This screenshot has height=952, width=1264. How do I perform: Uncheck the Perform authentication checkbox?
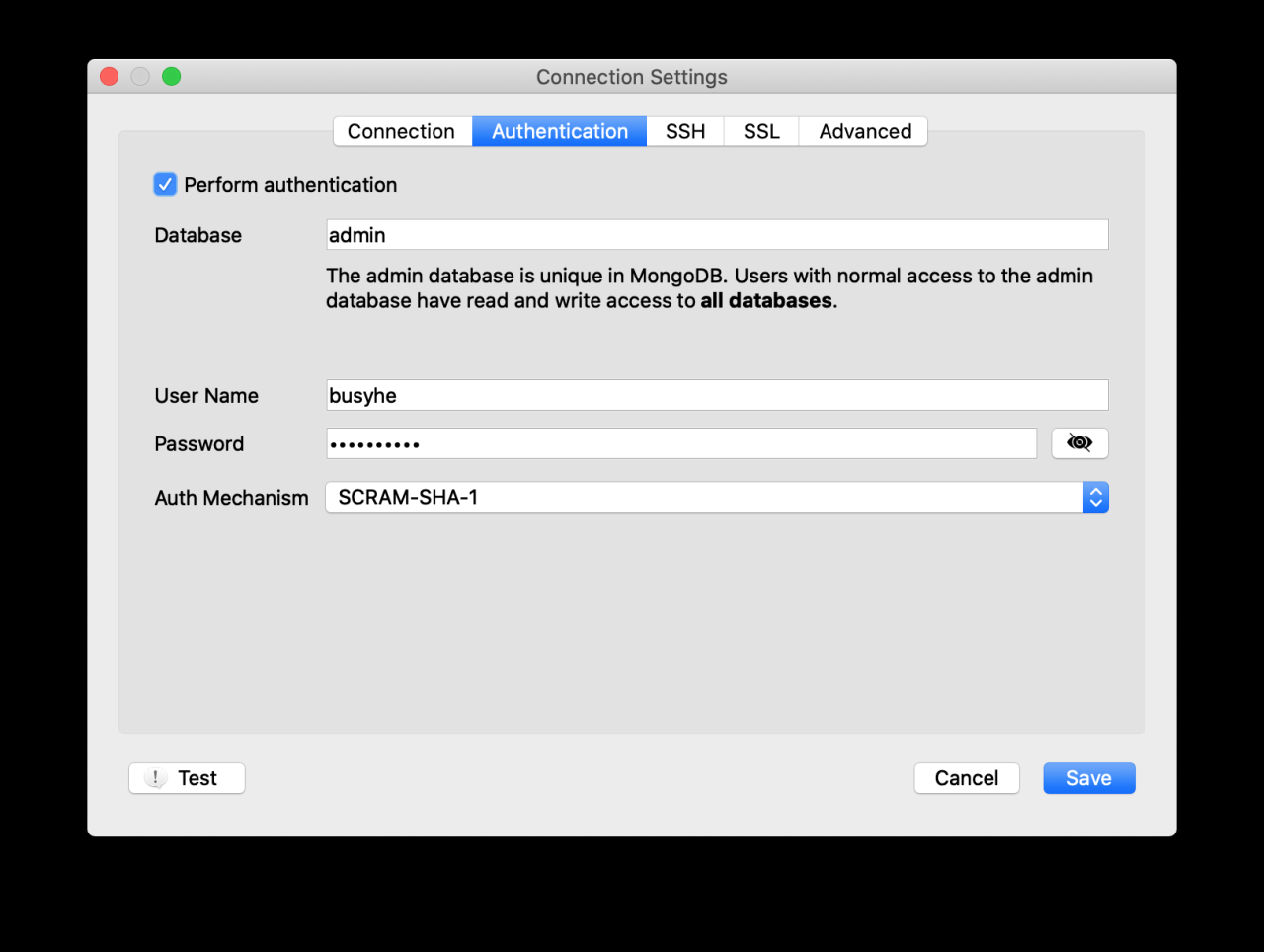tap(165, 185)
